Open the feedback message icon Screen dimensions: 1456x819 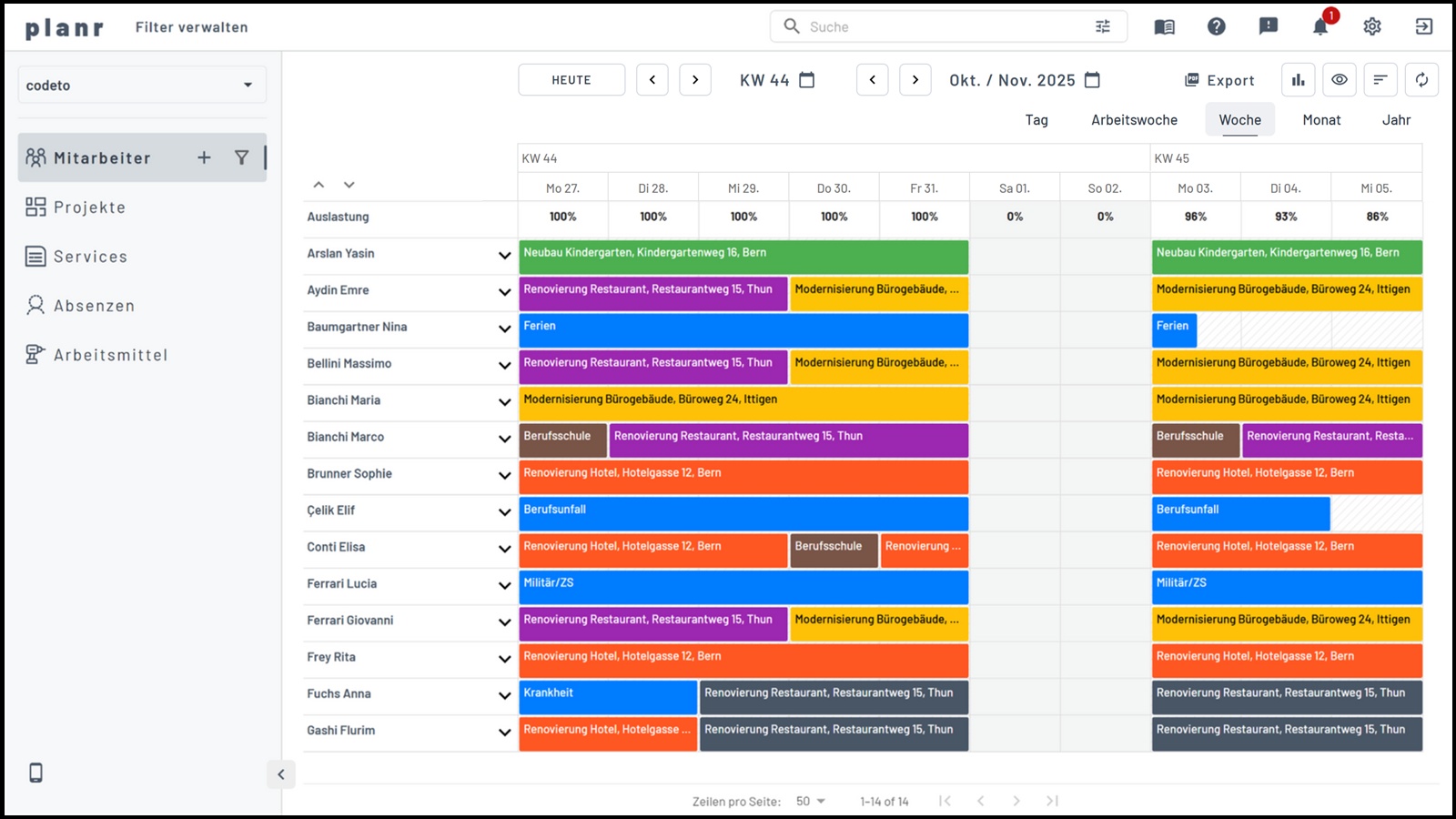(x=1268, y=27)
